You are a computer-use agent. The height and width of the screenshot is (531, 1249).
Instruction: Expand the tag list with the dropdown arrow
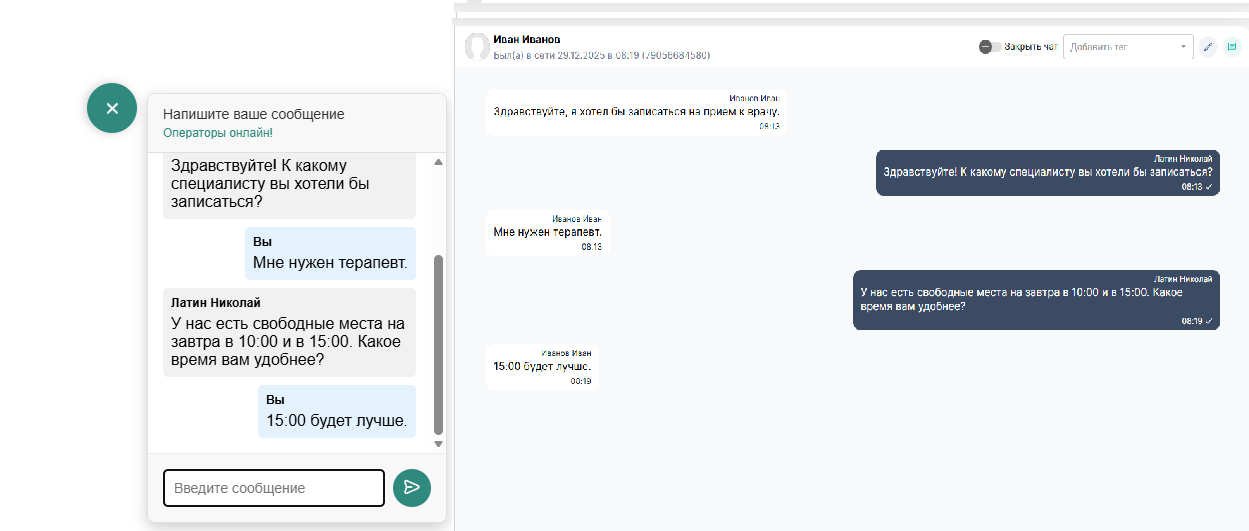[1184, 46]
